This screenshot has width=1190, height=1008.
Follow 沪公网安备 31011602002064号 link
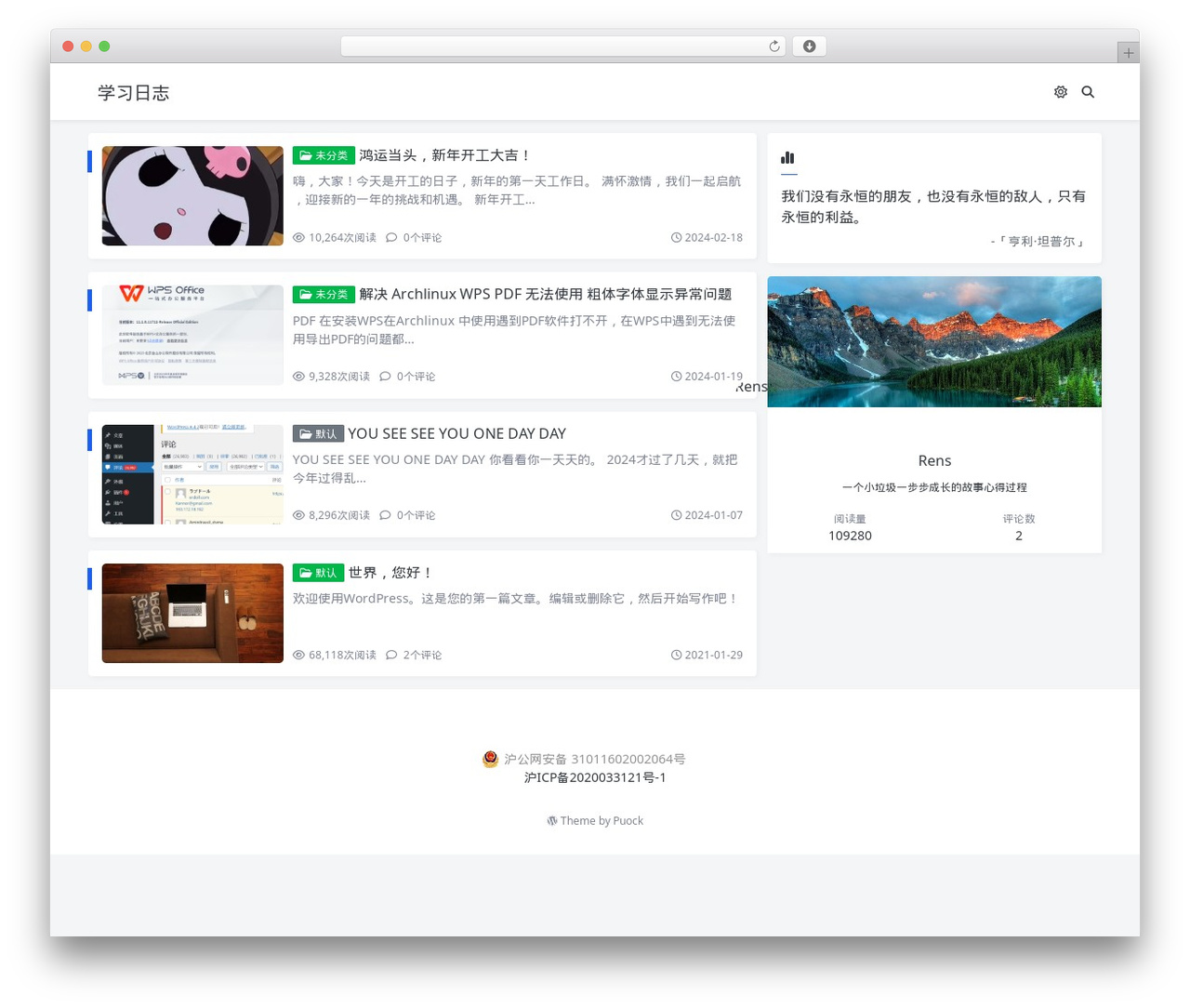(x=595, y=759)
